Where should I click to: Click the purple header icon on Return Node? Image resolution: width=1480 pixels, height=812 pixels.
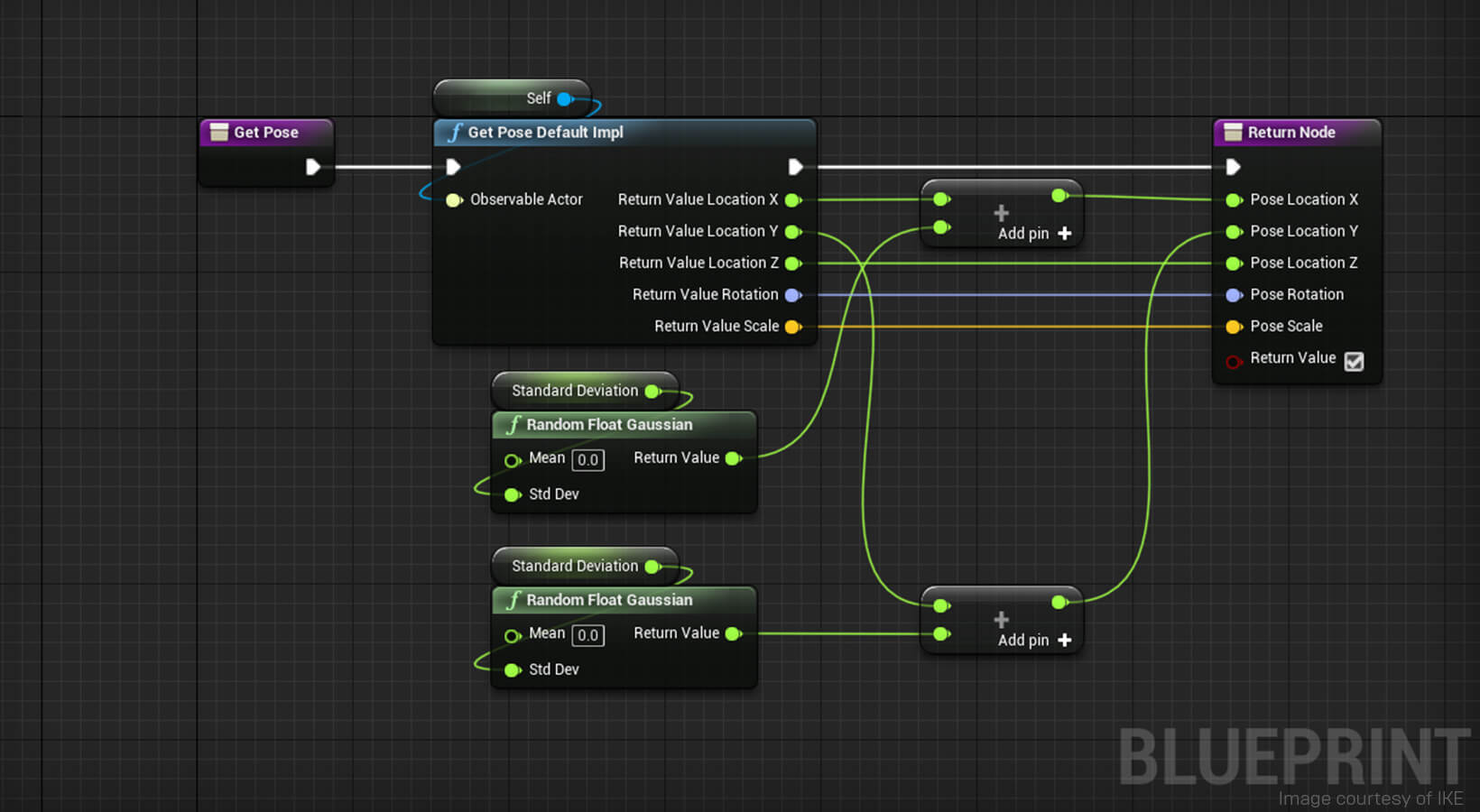click(1233, 132)
